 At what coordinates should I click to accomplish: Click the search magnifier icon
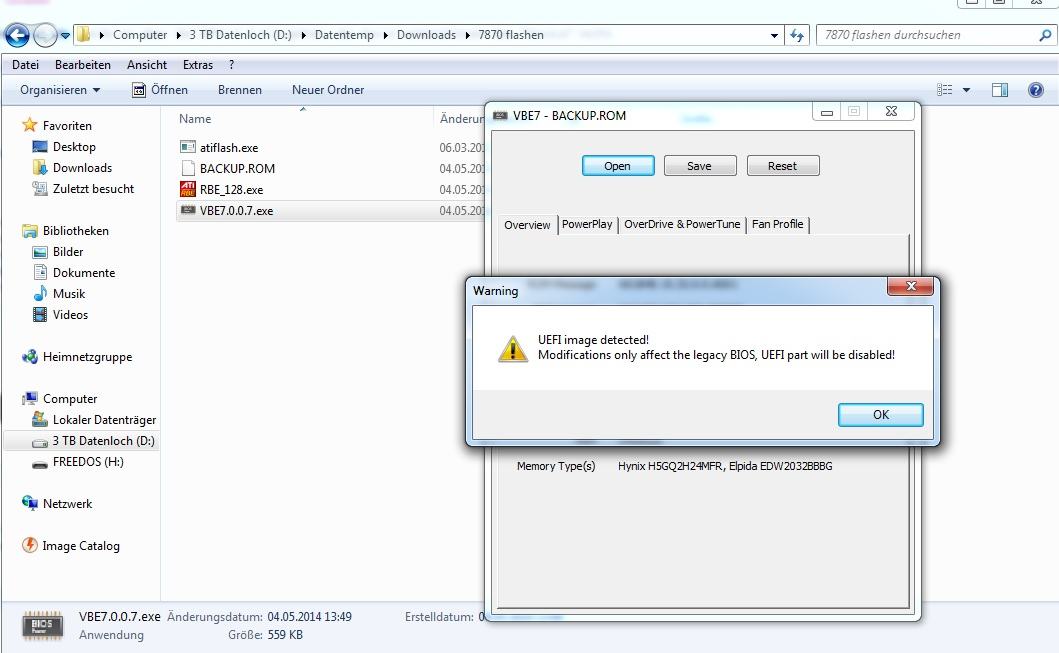(x=1045, y=35)
